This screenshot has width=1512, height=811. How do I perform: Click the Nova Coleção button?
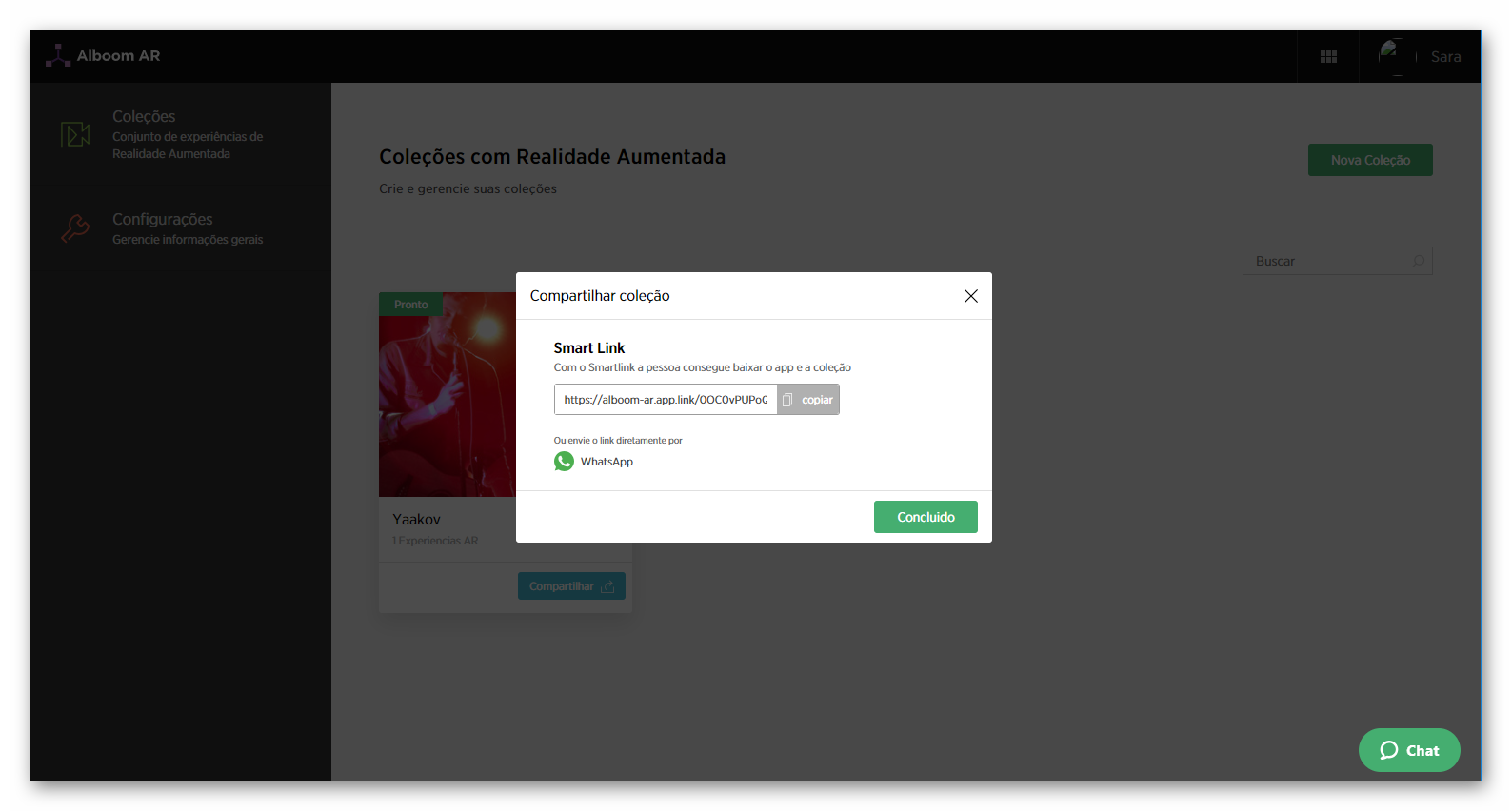pyautogui.click(x=1370, y=160)
